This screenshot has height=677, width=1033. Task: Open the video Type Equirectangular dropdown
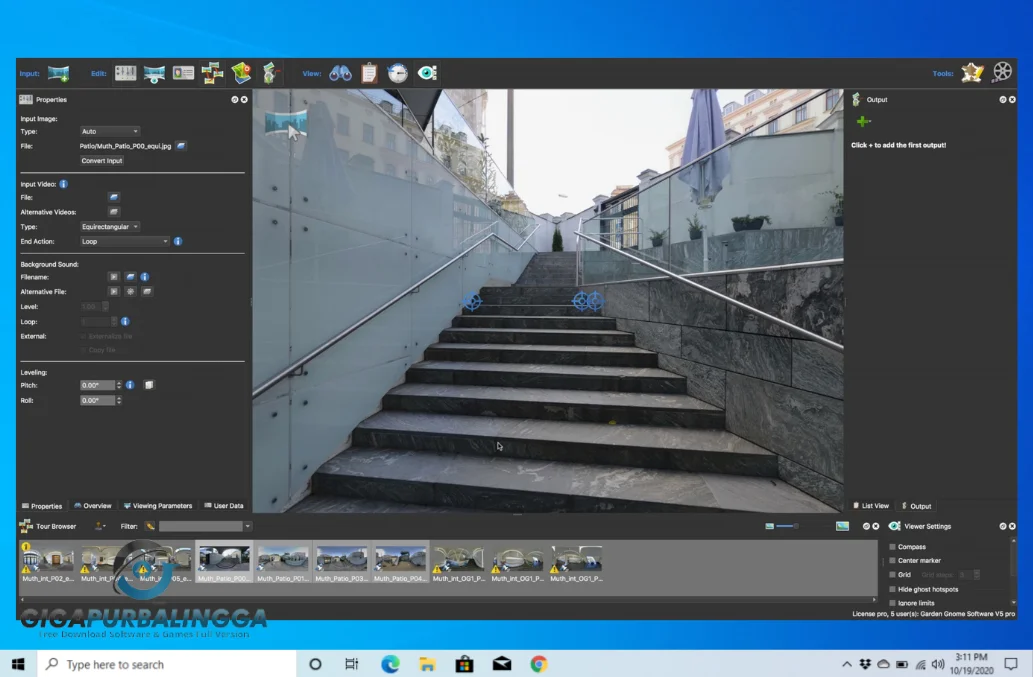[109, 227]
